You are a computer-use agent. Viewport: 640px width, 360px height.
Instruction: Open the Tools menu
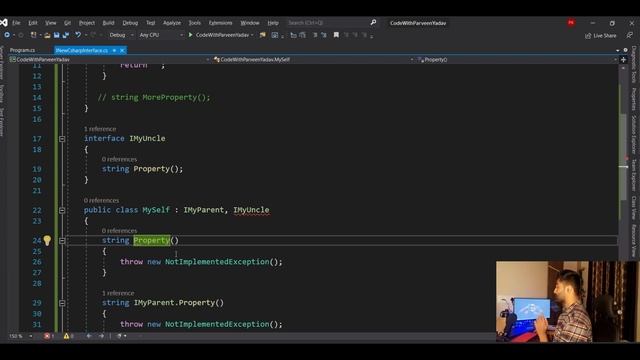click(195, 23)
